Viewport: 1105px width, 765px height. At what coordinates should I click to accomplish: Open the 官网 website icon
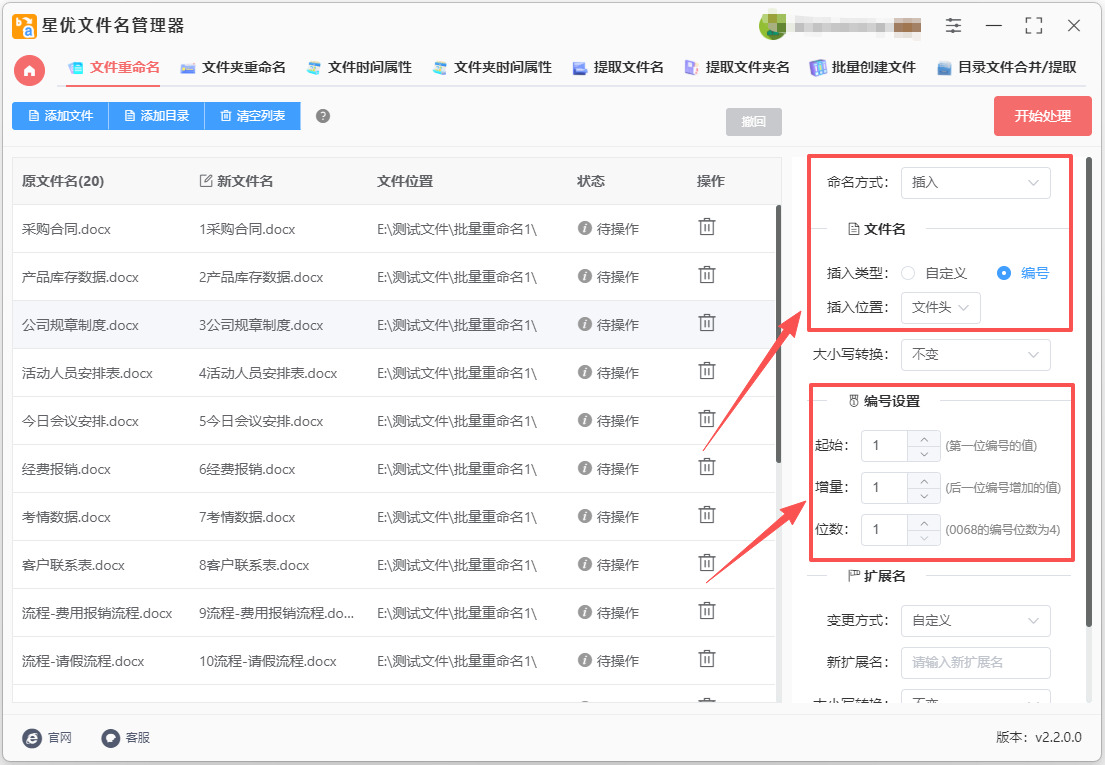32,738
